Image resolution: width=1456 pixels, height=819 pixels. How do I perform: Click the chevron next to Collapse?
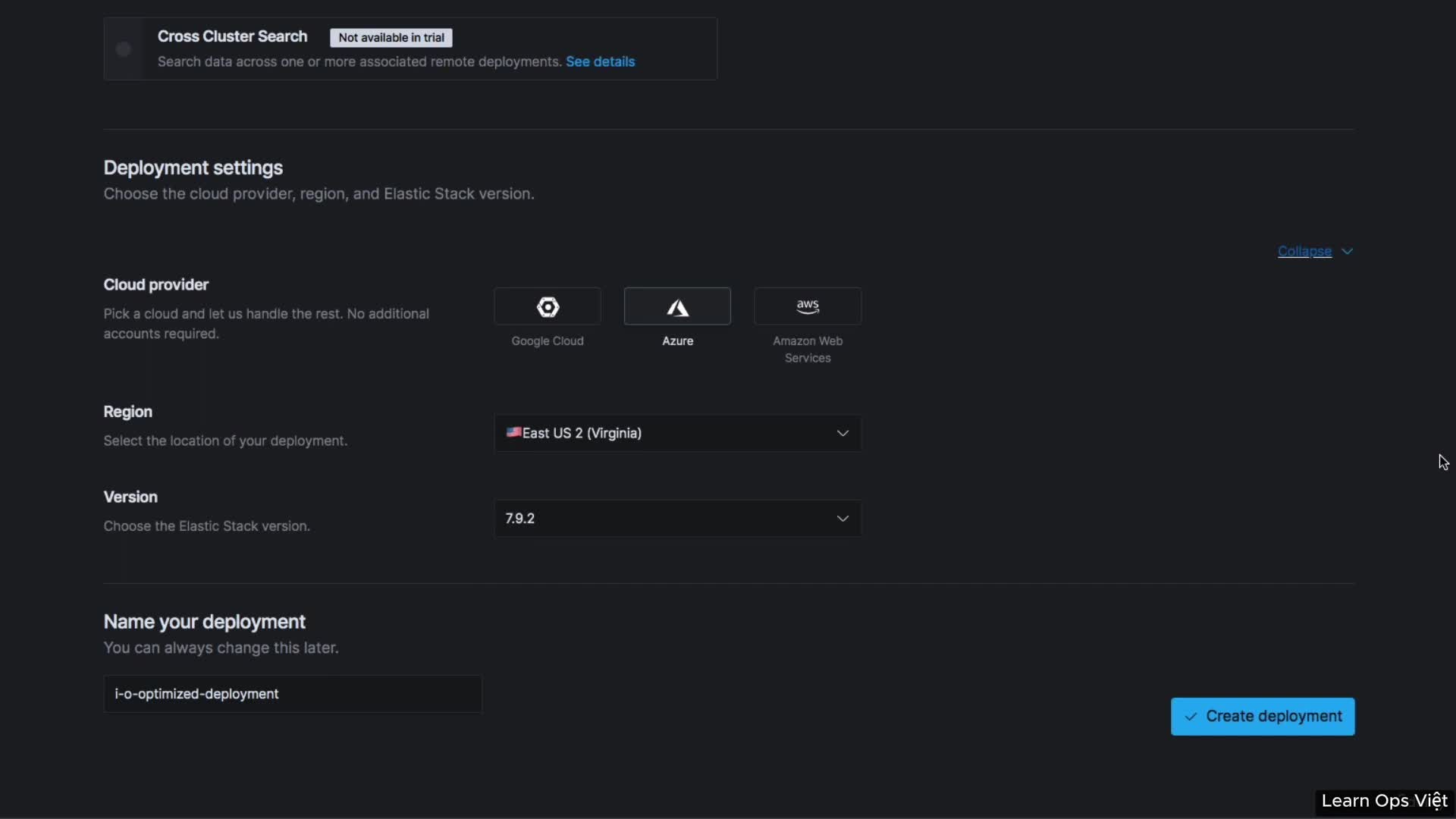pyautogui.click(x=1347, y=251)
